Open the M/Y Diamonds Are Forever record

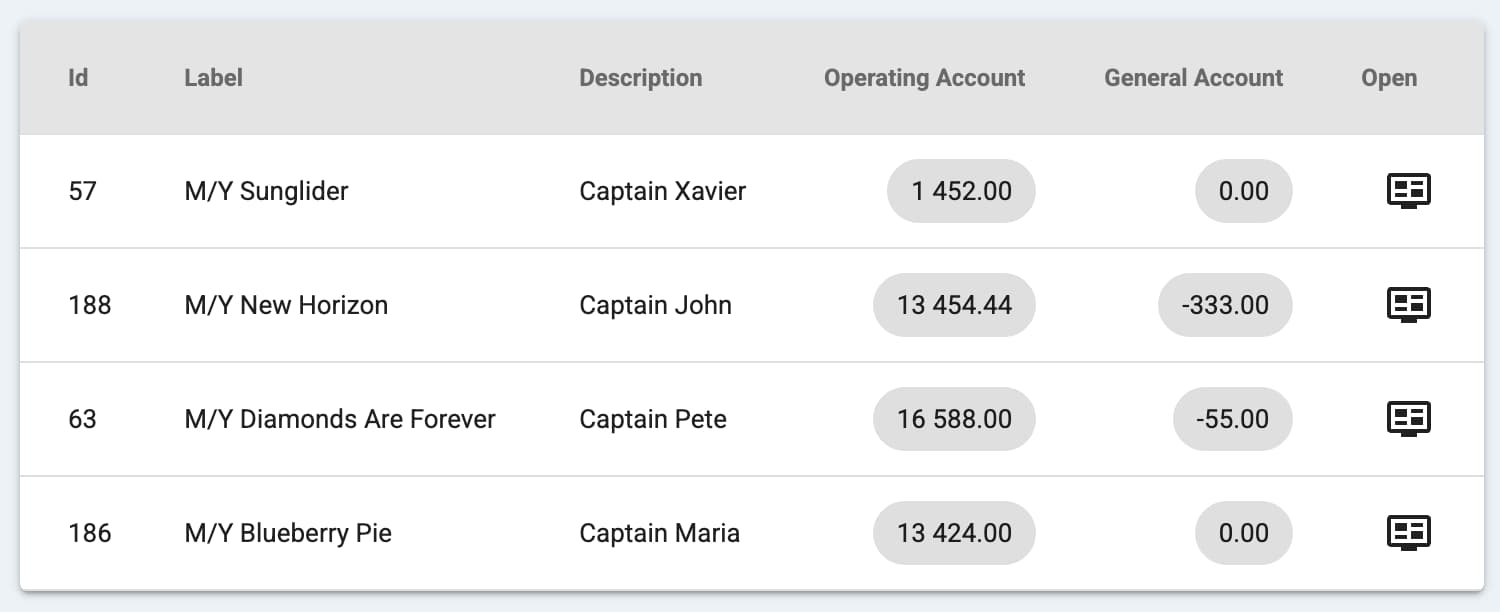[1408, 419]
